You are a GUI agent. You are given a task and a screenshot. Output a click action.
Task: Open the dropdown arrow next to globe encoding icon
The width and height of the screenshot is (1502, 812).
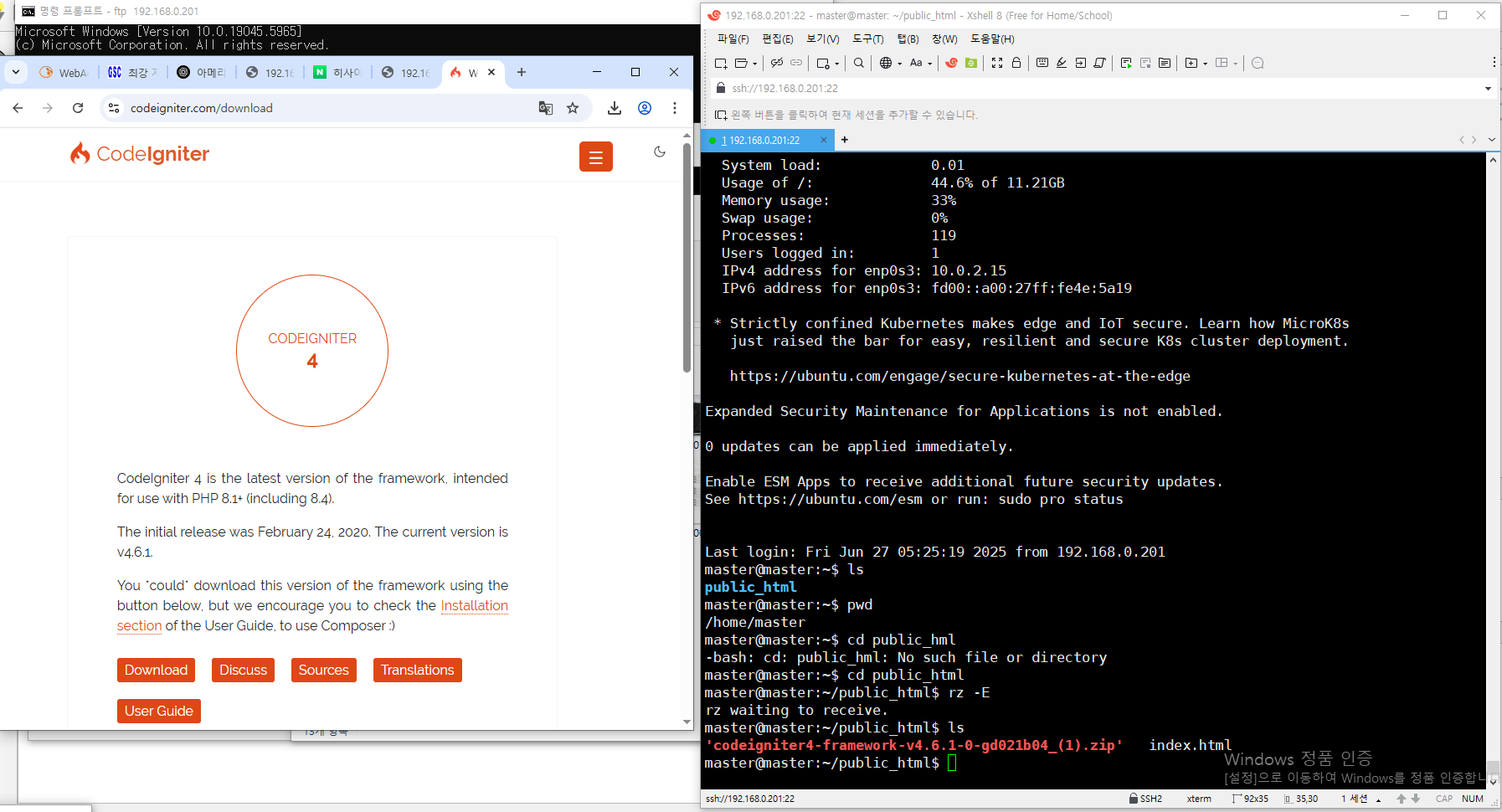900,64
